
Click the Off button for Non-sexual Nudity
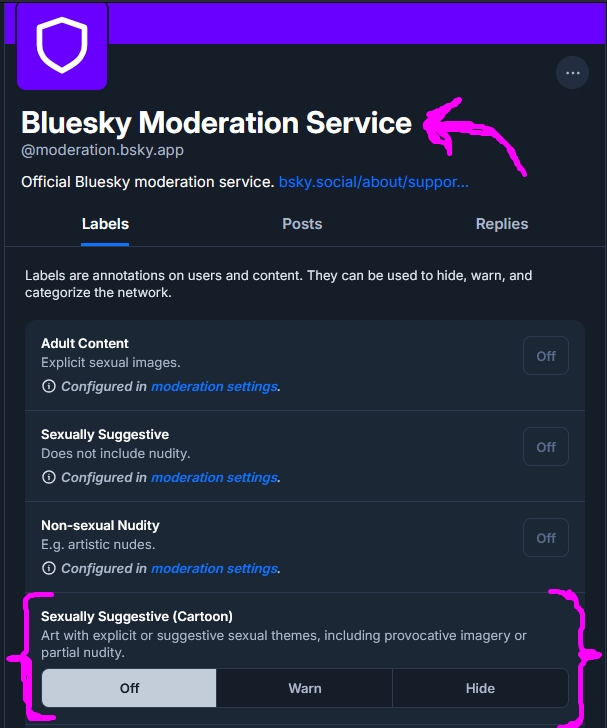pyautogui.click(x=546, y=538)
